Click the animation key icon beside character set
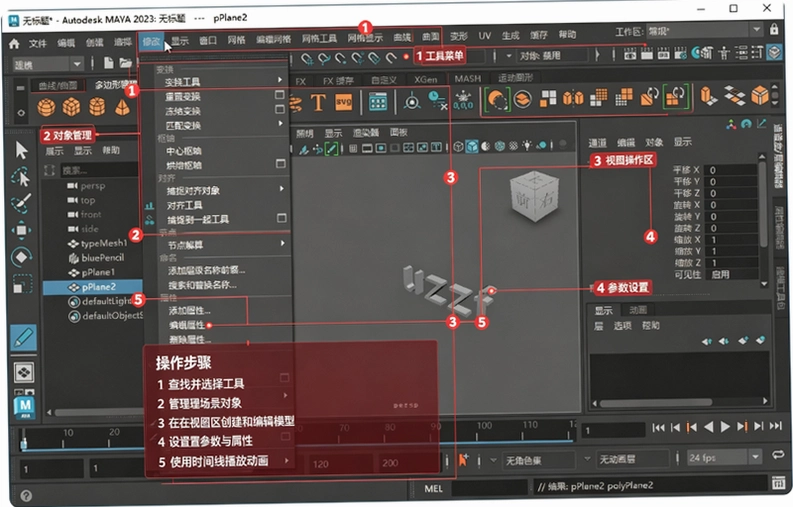Viewport: 793px width, 507px height. 463,460
